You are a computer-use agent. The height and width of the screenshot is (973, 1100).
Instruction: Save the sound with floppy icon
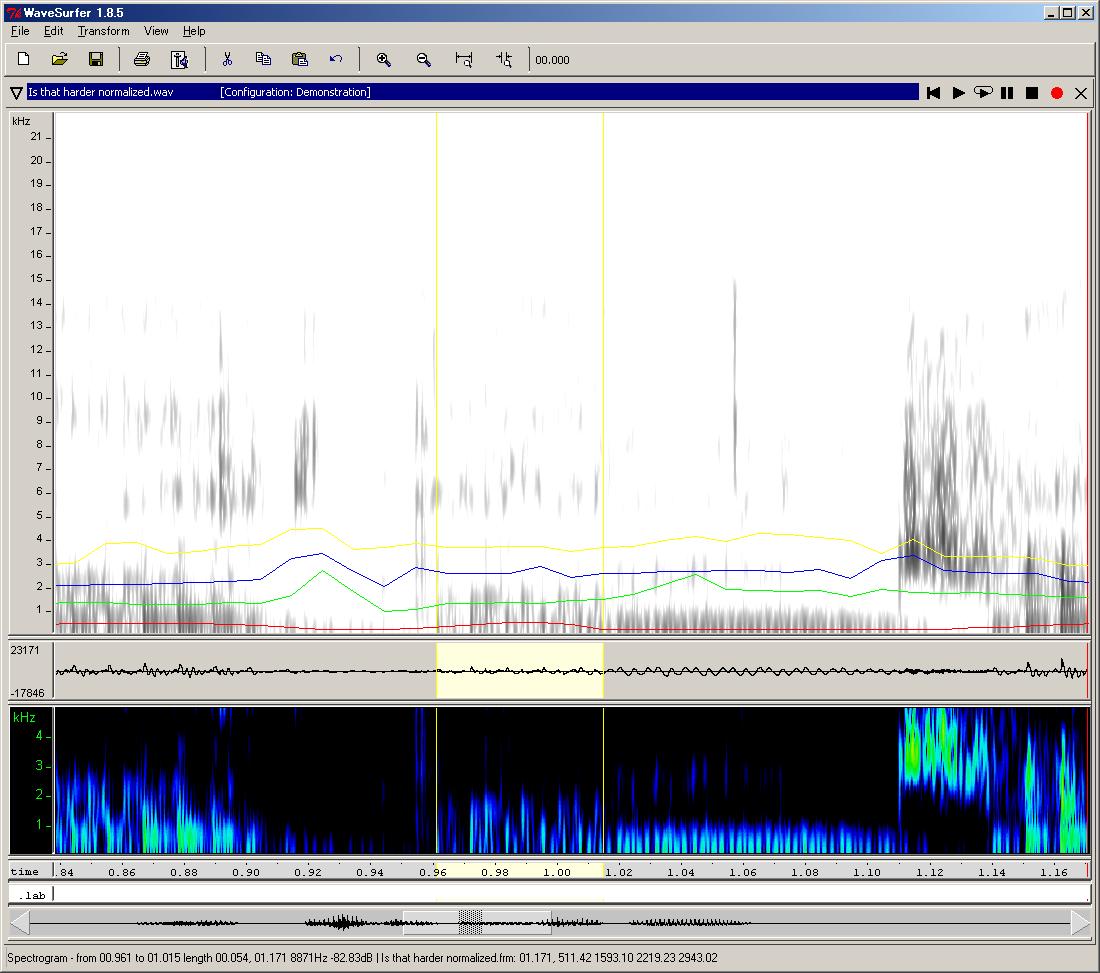(x=96, y=60)
